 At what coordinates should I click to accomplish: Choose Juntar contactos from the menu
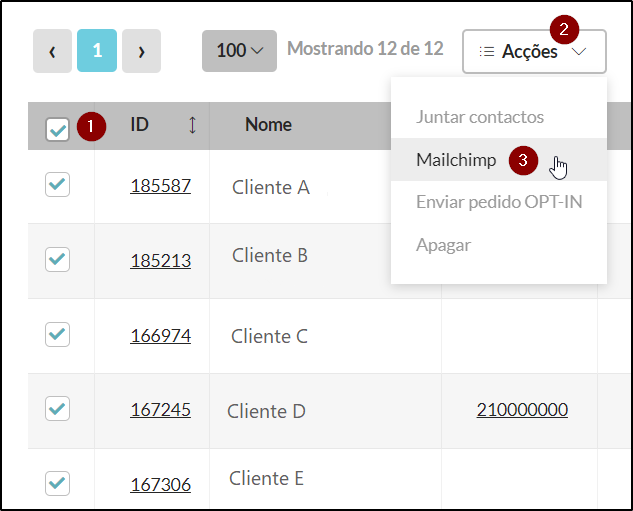(480, 117)
